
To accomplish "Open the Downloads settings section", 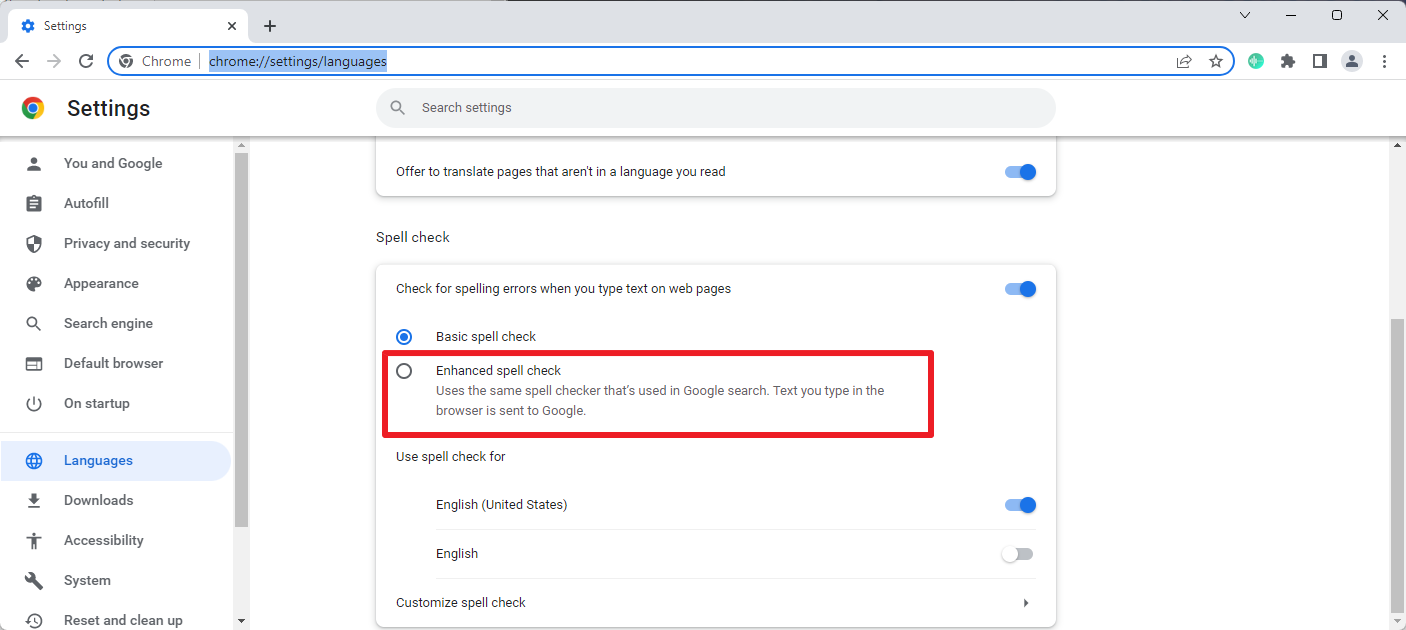I will click(97, 500).
